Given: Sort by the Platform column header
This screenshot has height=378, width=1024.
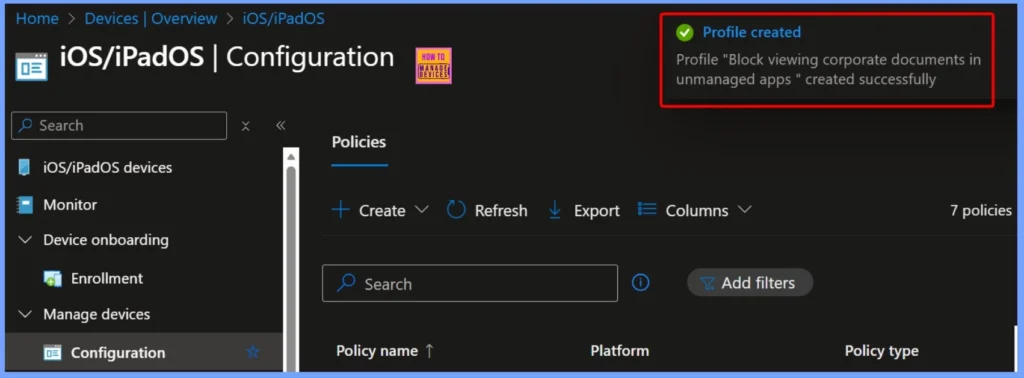Looking at the screenshot, I should click(620, 351).
